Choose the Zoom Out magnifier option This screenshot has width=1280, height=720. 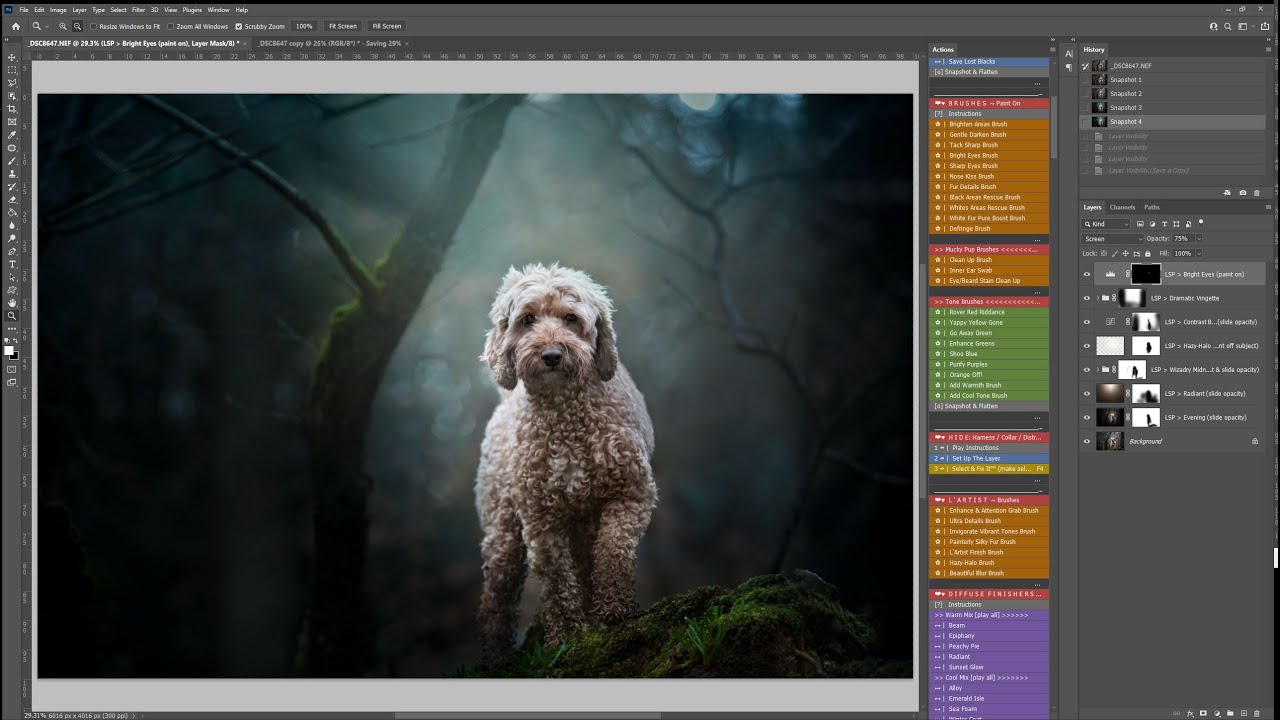pyautogui.click(x=77, y=26)
